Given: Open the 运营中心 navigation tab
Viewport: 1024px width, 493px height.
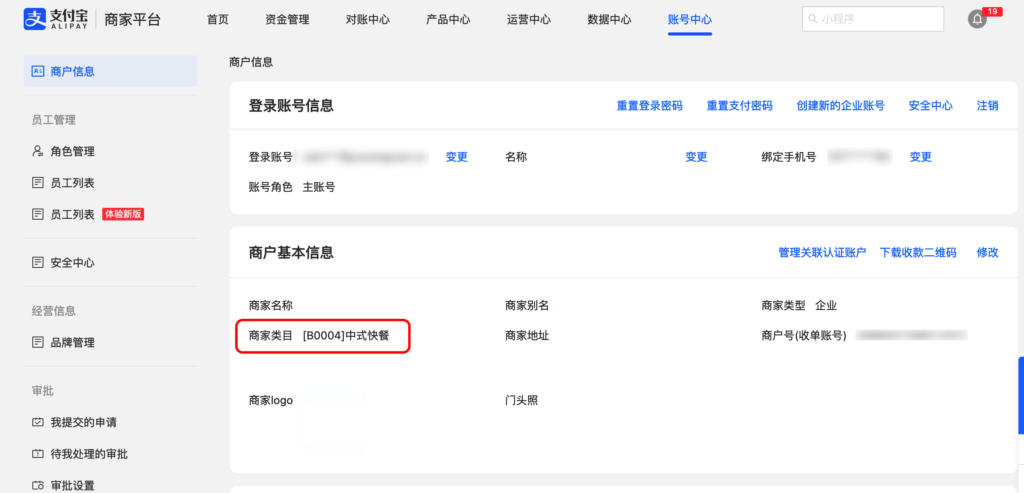Looking at the screenshot, I should coord(528,19).
